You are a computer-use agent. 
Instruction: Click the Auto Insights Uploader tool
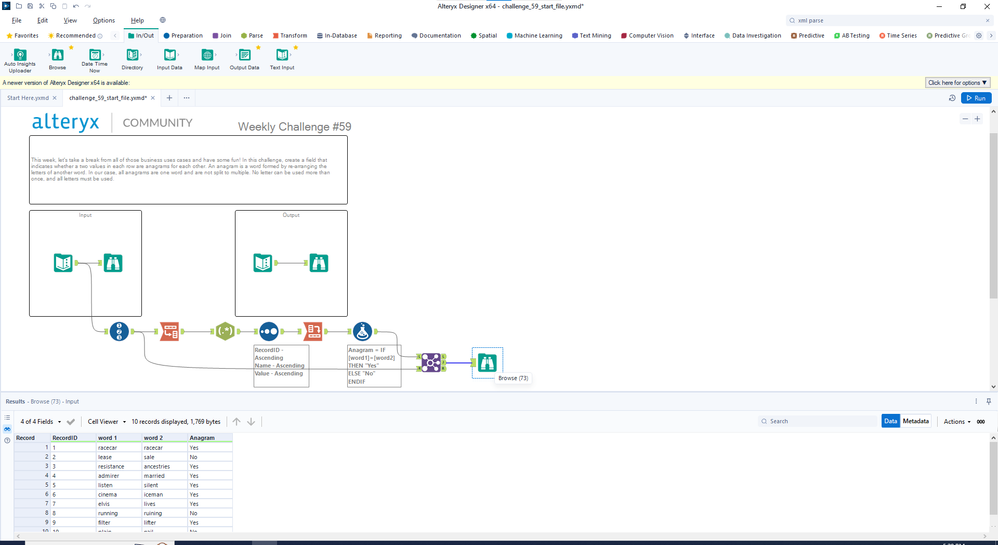[x=20, y=59]
